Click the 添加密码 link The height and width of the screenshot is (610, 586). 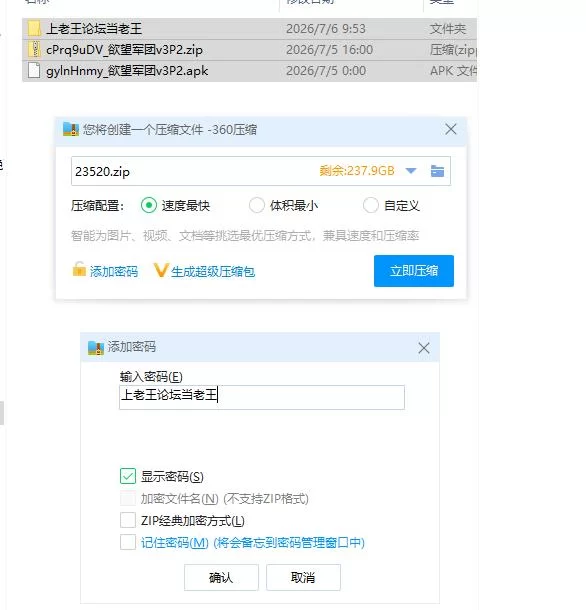(x=114, y=271)
